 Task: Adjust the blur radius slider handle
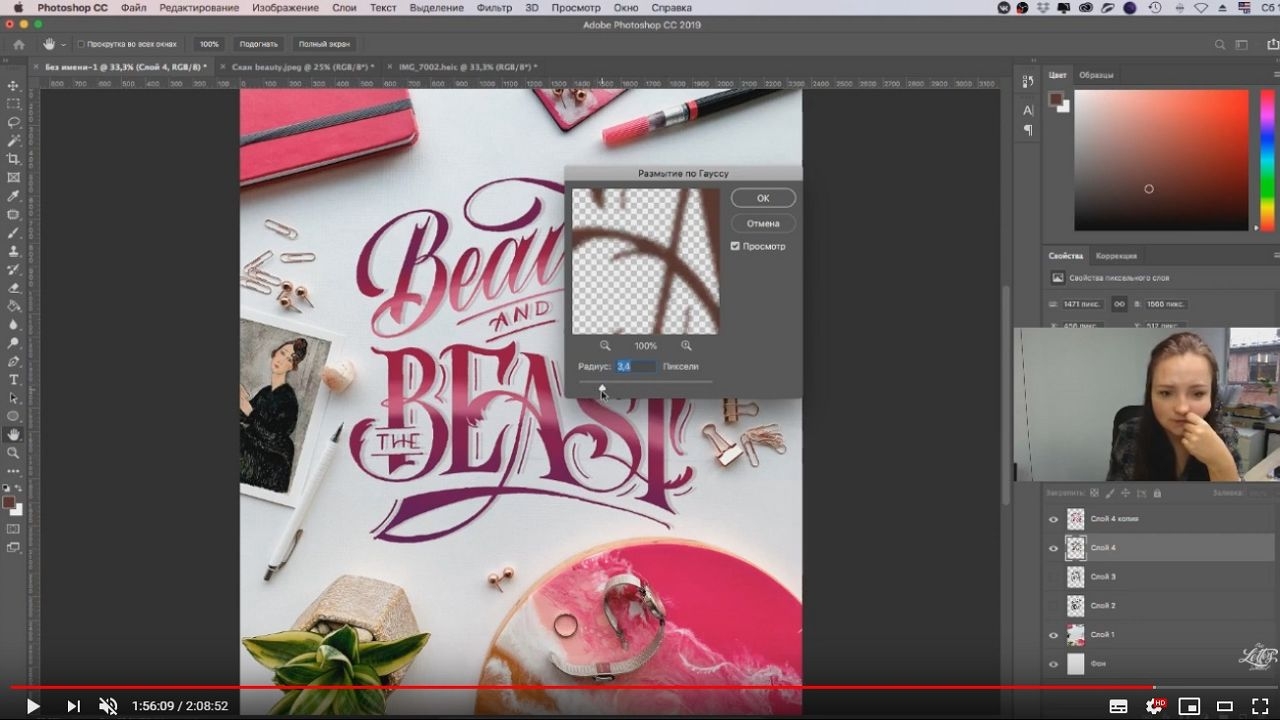(602, 386)
